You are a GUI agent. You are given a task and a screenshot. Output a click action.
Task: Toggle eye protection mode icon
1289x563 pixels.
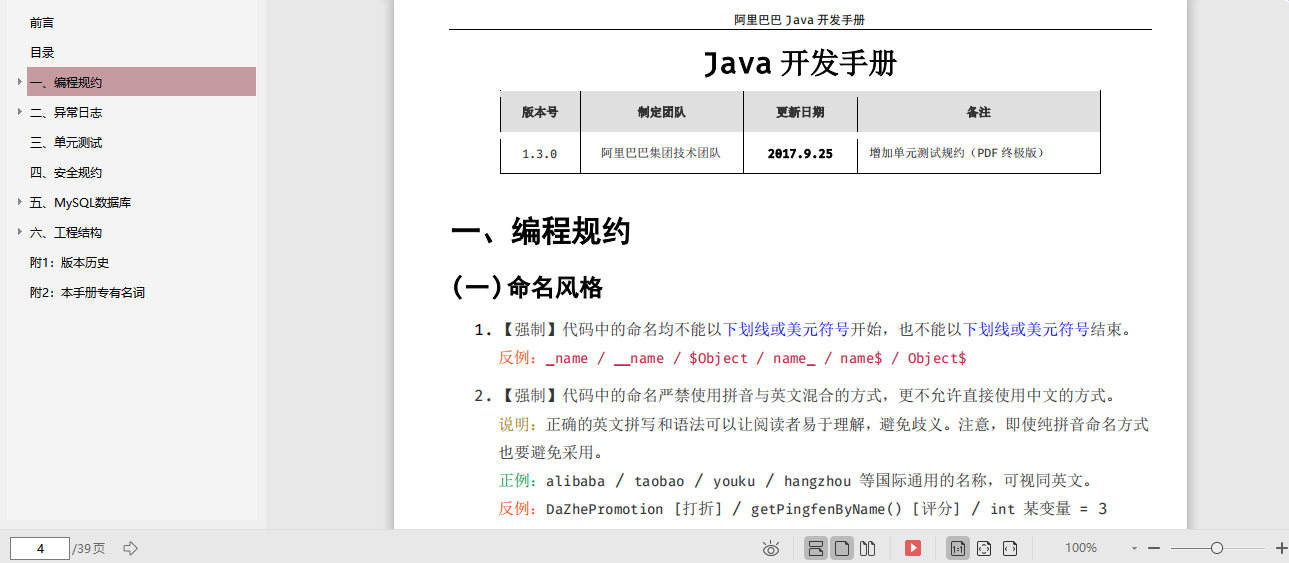(x=771, y=548)
